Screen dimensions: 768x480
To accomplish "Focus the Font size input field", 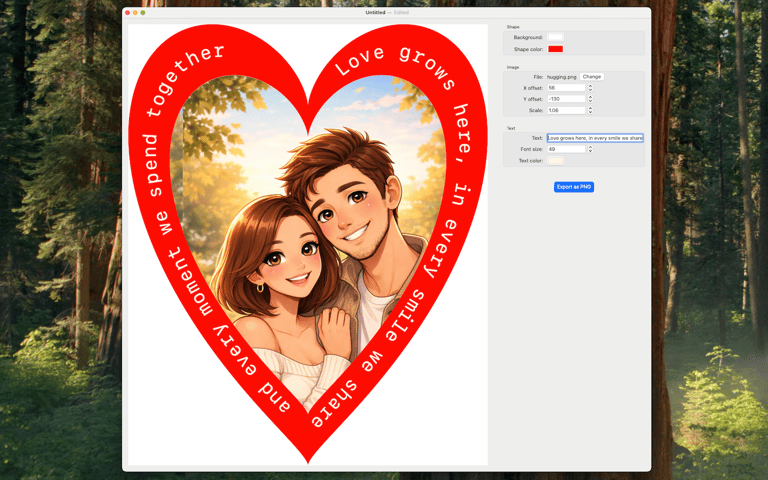I will click(566, 149).
